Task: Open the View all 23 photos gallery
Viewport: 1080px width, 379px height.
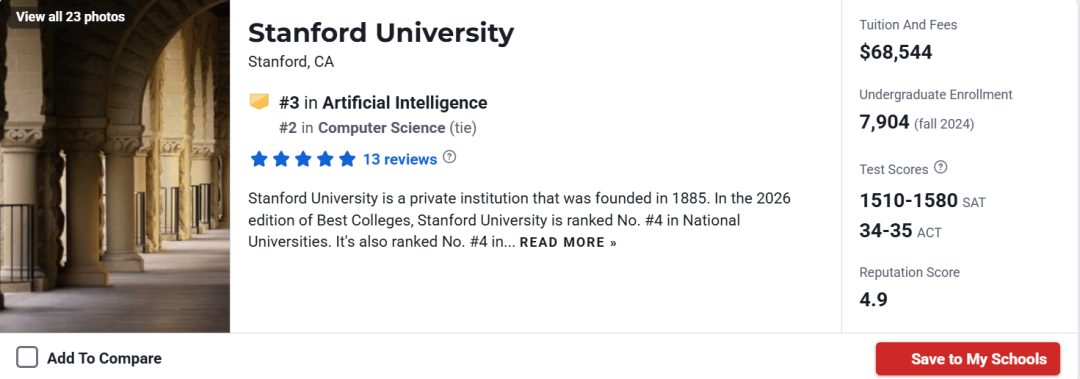Action: (x=70, y=17)
